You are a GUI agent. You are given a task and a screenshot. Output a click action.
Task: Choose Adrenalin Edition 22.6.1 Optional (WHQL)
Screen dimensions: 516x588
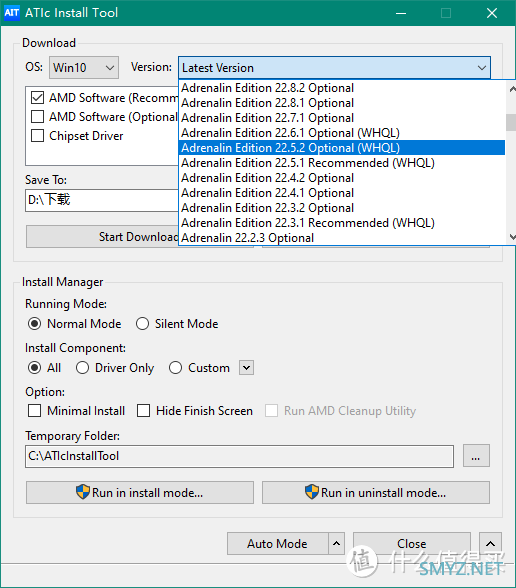coord(342,133)
